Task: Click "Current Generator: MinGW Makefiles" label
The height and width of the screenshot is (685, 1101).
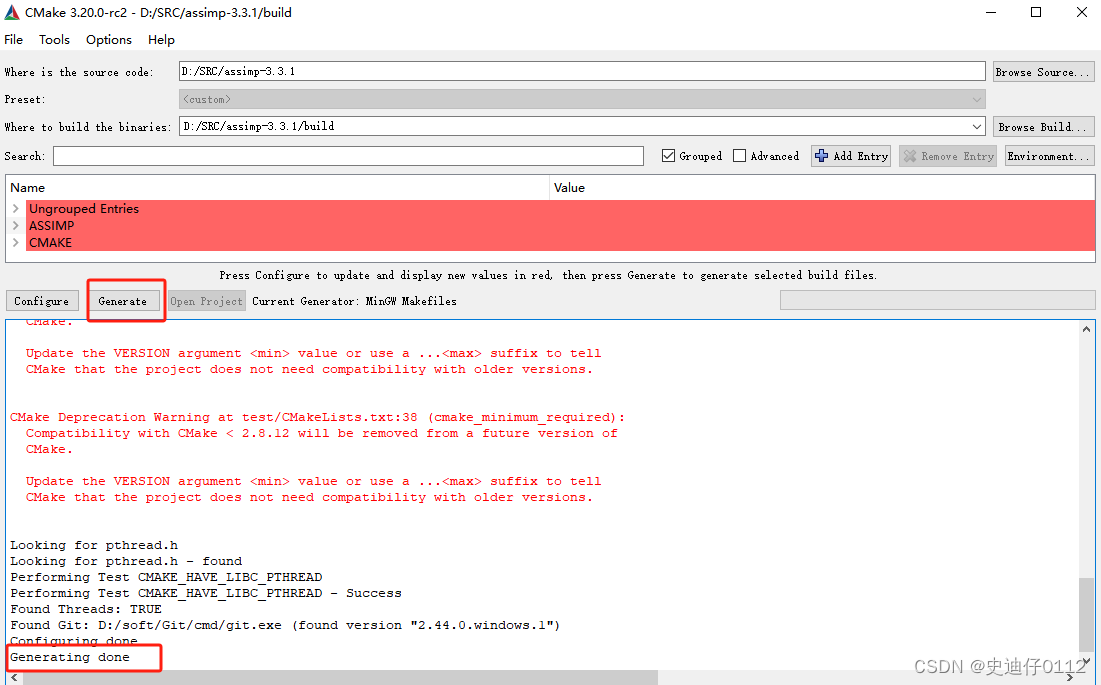Action: point(354,301)
